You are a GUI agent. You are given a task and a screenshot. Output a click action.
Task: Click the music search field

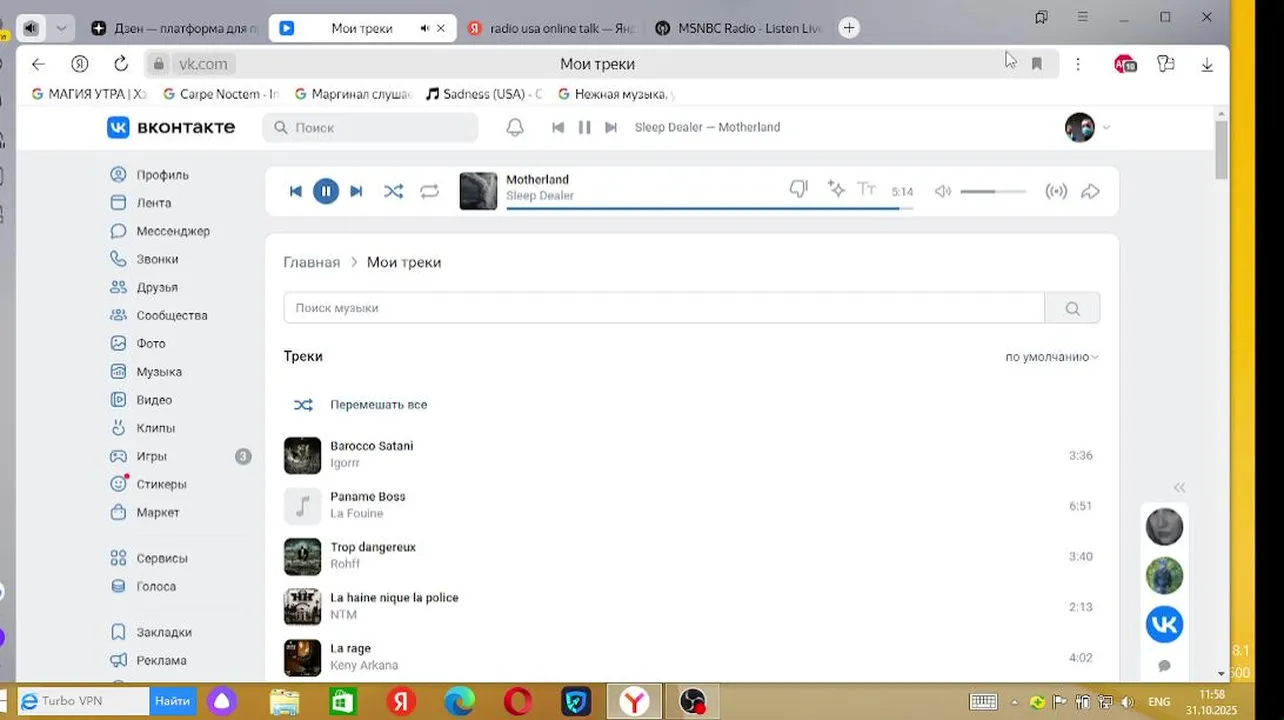(x=664, y=308)
